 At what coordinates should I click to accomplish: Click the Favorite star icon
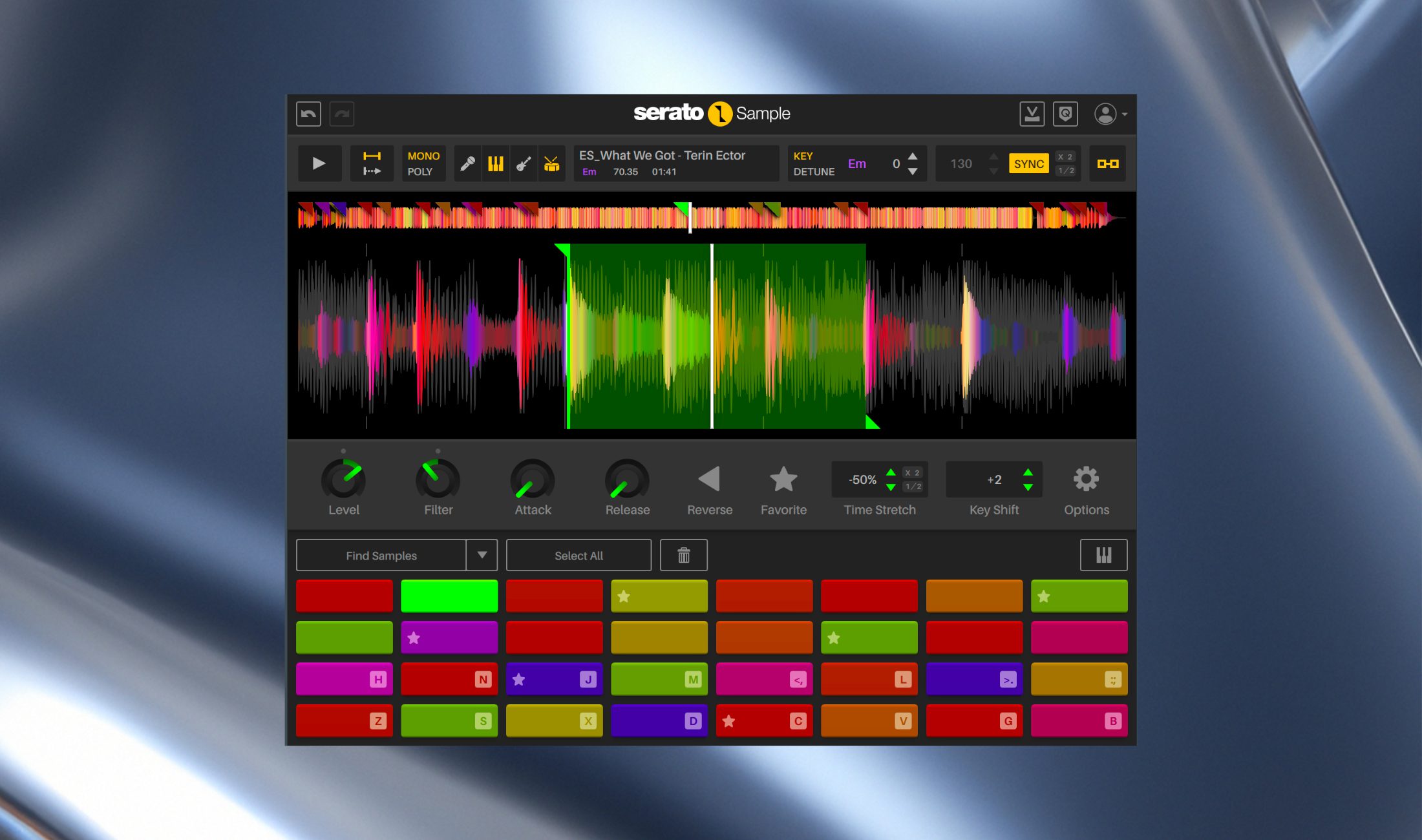783,479
